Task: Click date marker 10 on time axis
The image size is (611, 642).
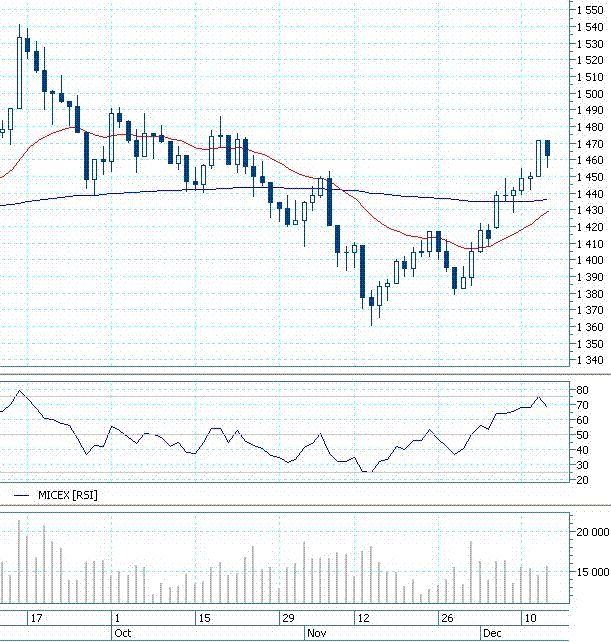Action: click(530, 618)
